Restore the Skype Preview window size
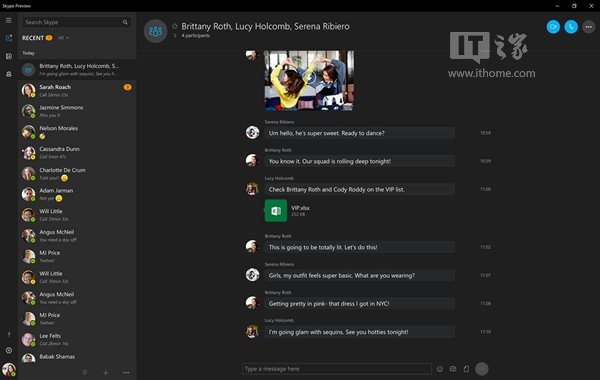The height and width of the screenshot is (380, 600). [x=574, y=6]
